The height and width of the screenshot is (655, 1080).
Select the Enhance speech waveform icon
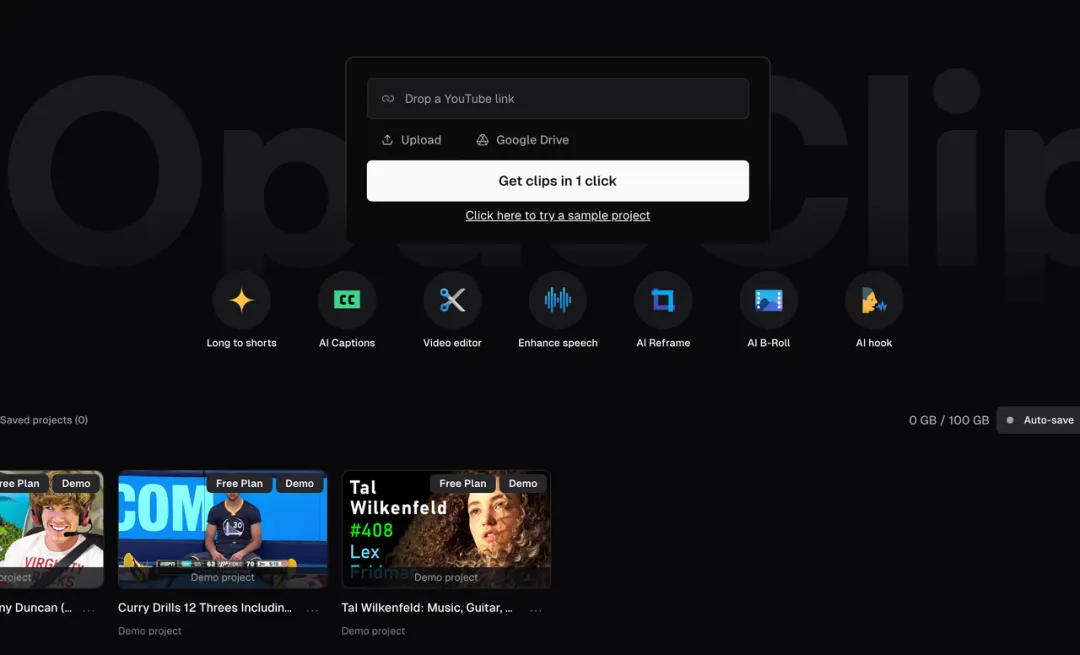558,300
